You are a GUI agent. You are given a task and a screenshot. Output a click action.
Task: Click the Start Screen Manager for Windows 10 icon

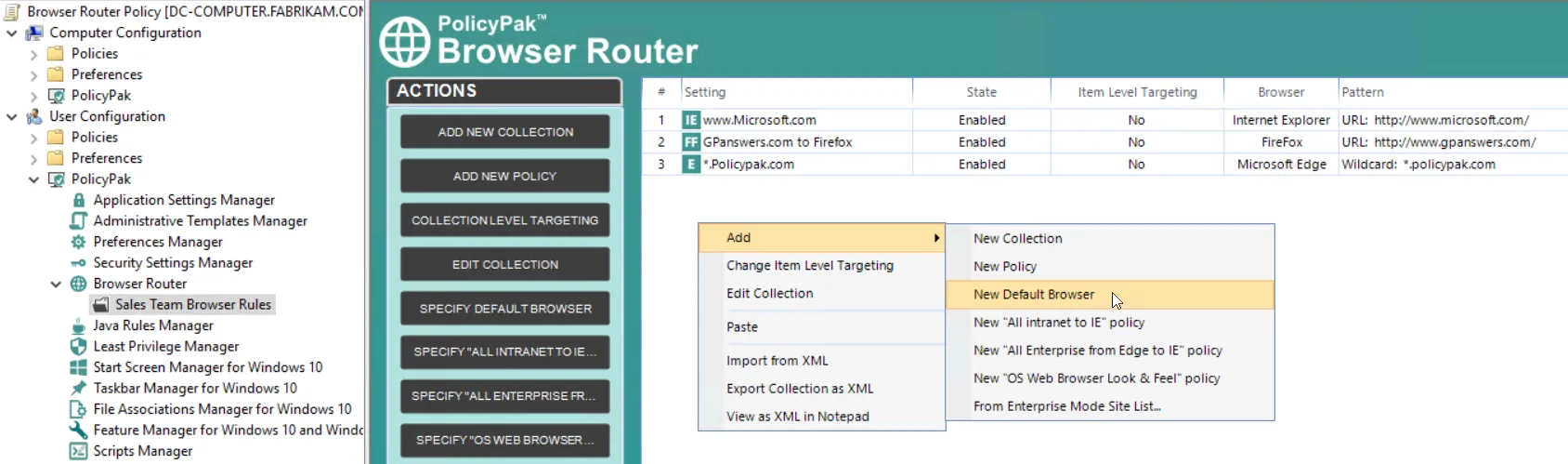79,367
